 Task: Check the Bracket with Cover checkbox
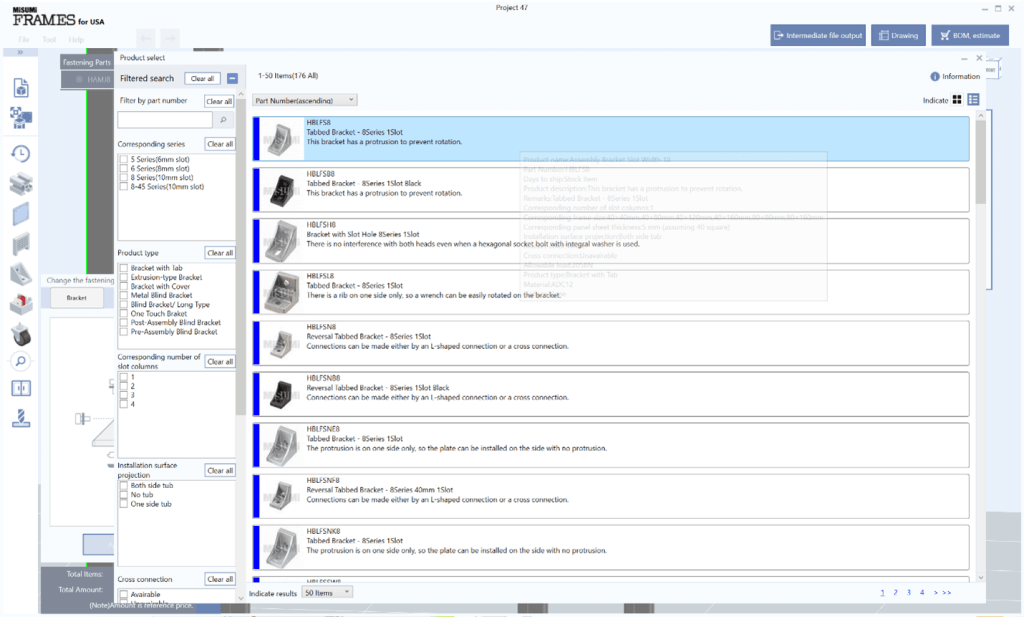click(x=123, y=286)
